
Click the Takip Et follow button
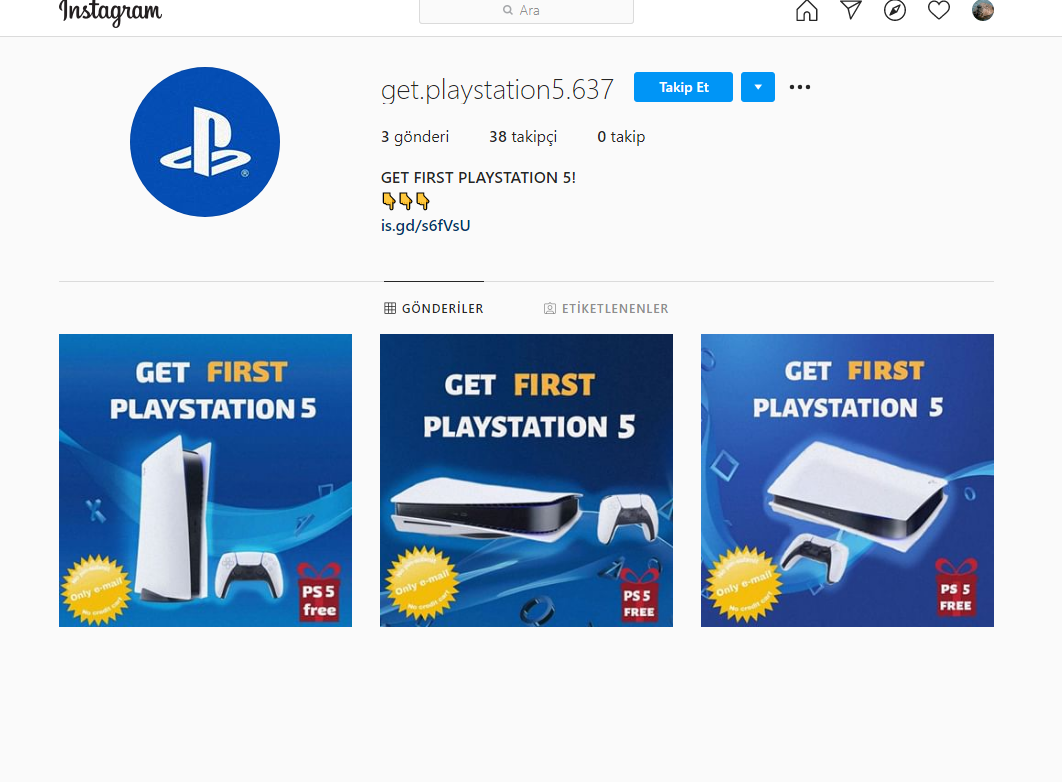683,87
